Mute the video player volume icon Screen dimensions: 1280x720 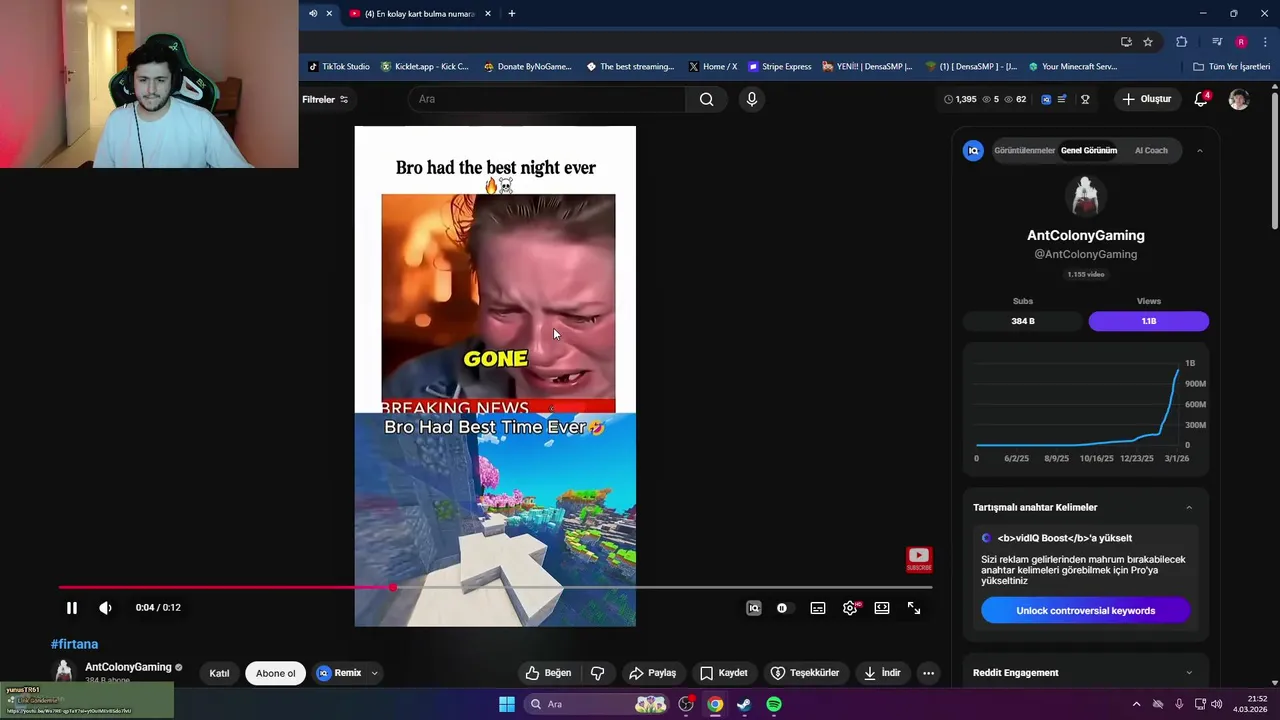(x=105, y=608)
